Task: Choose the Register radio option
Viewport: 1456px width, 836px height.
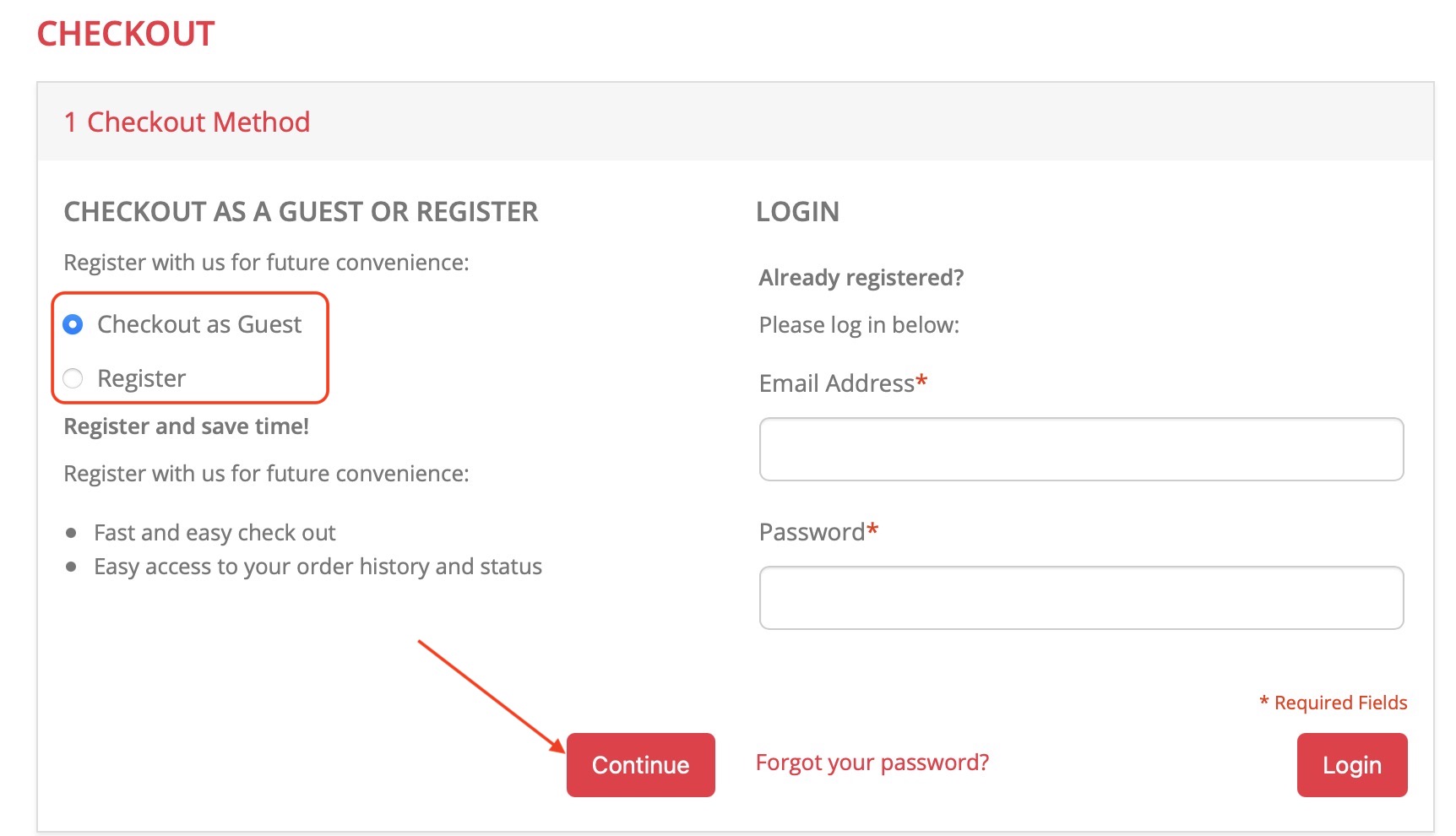Action: 73,378
